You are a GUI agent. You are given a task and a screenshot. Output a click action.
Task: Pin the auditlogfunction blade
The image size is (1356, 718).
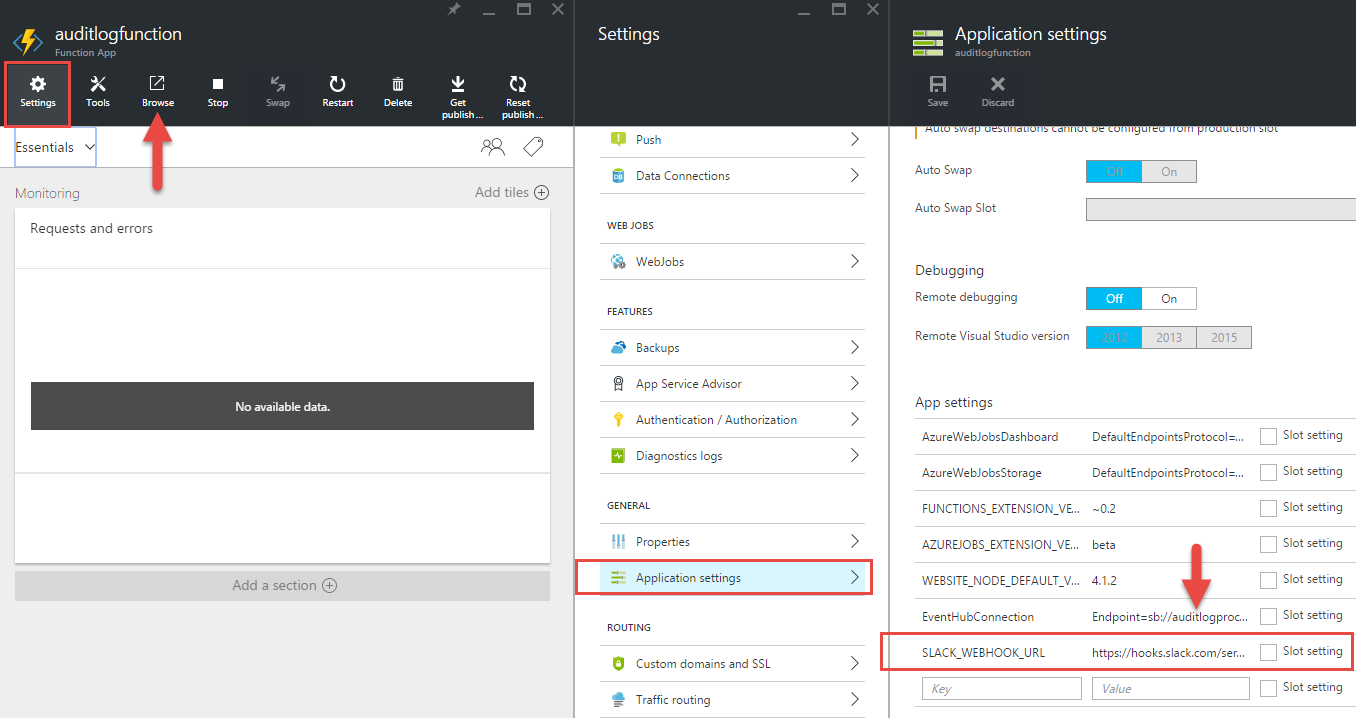[454, 9]
